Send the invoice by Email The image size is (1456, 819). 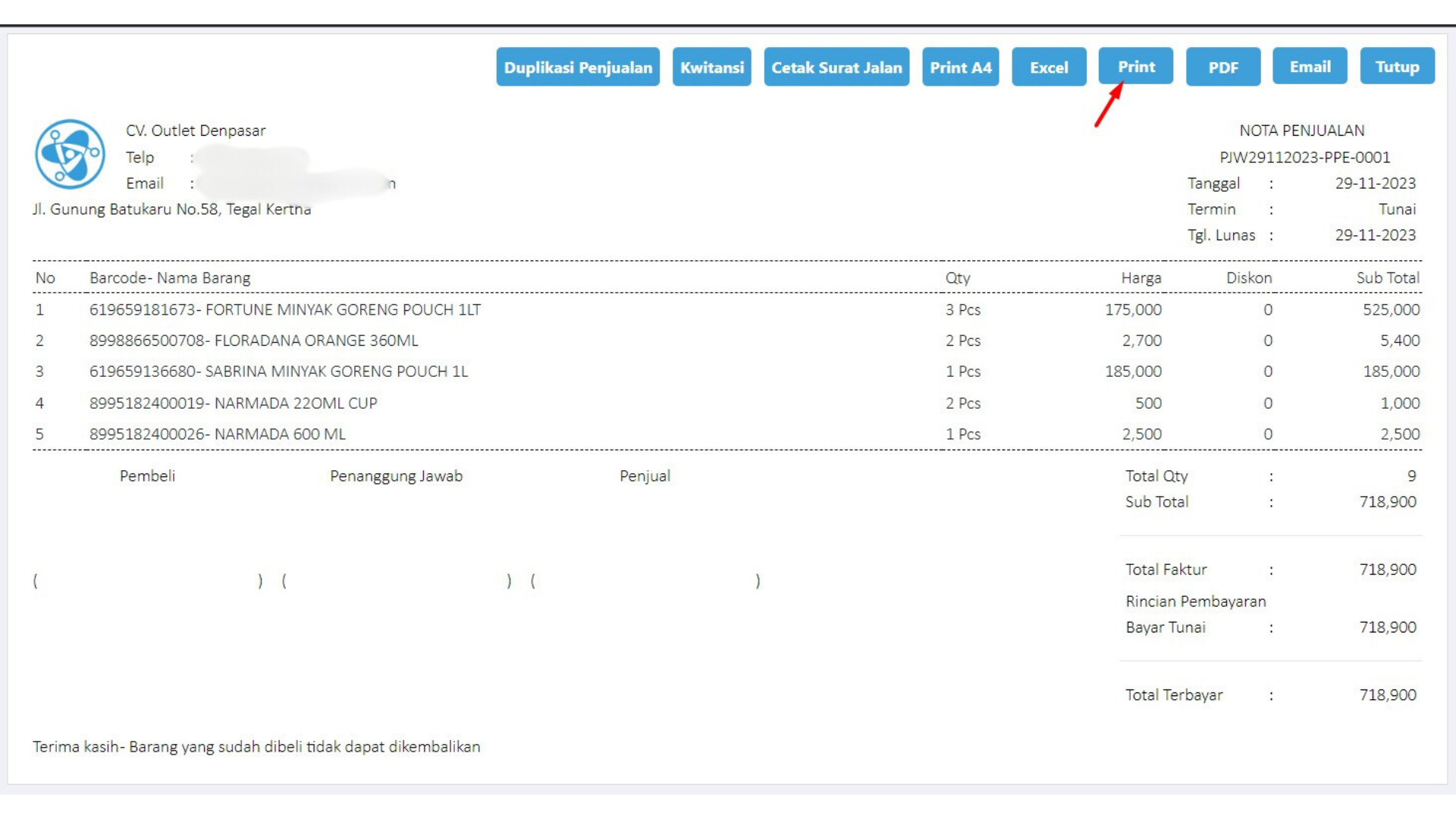[x=1310, y=66]
